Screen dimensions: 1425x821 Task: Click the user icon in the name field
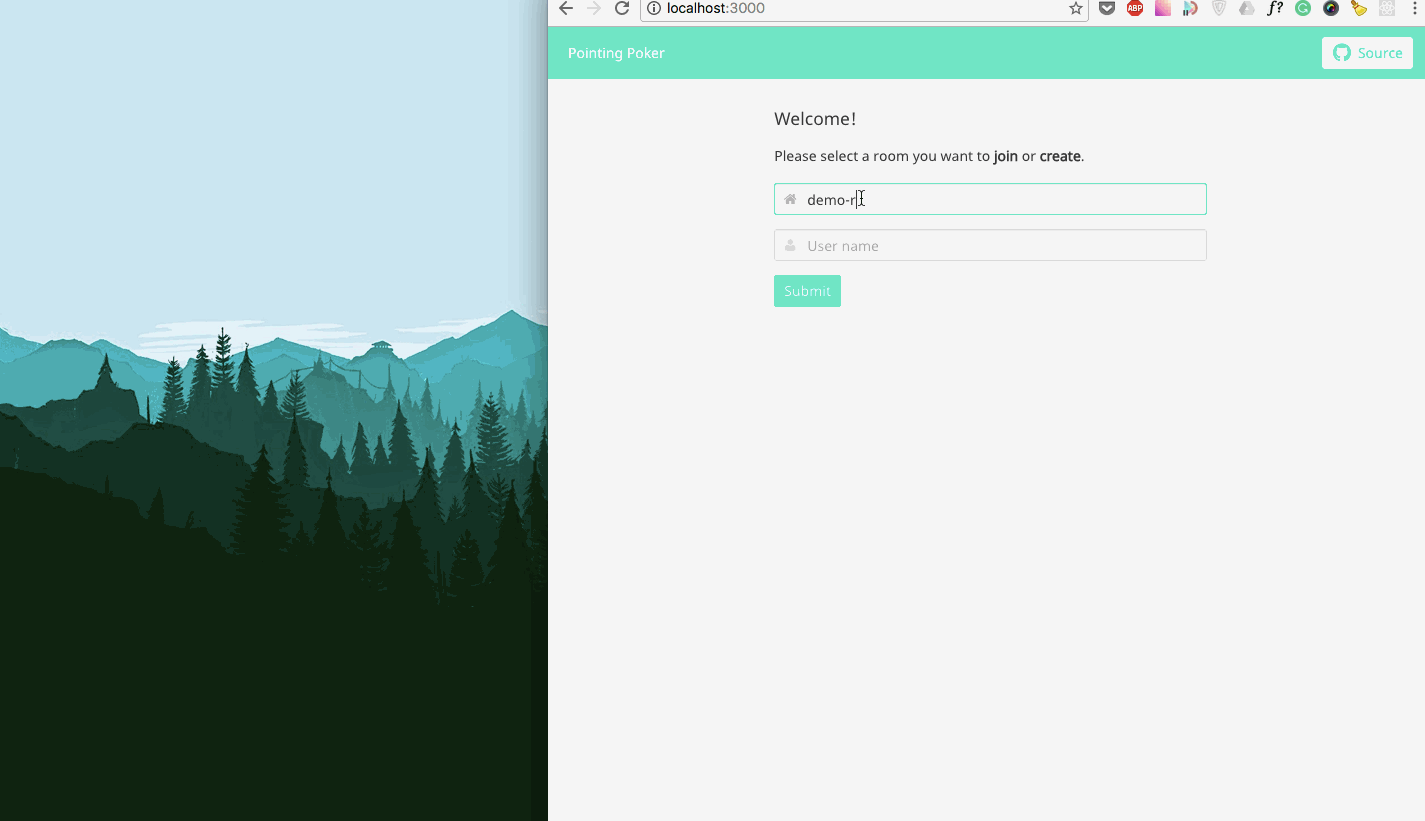pos(790,245)
